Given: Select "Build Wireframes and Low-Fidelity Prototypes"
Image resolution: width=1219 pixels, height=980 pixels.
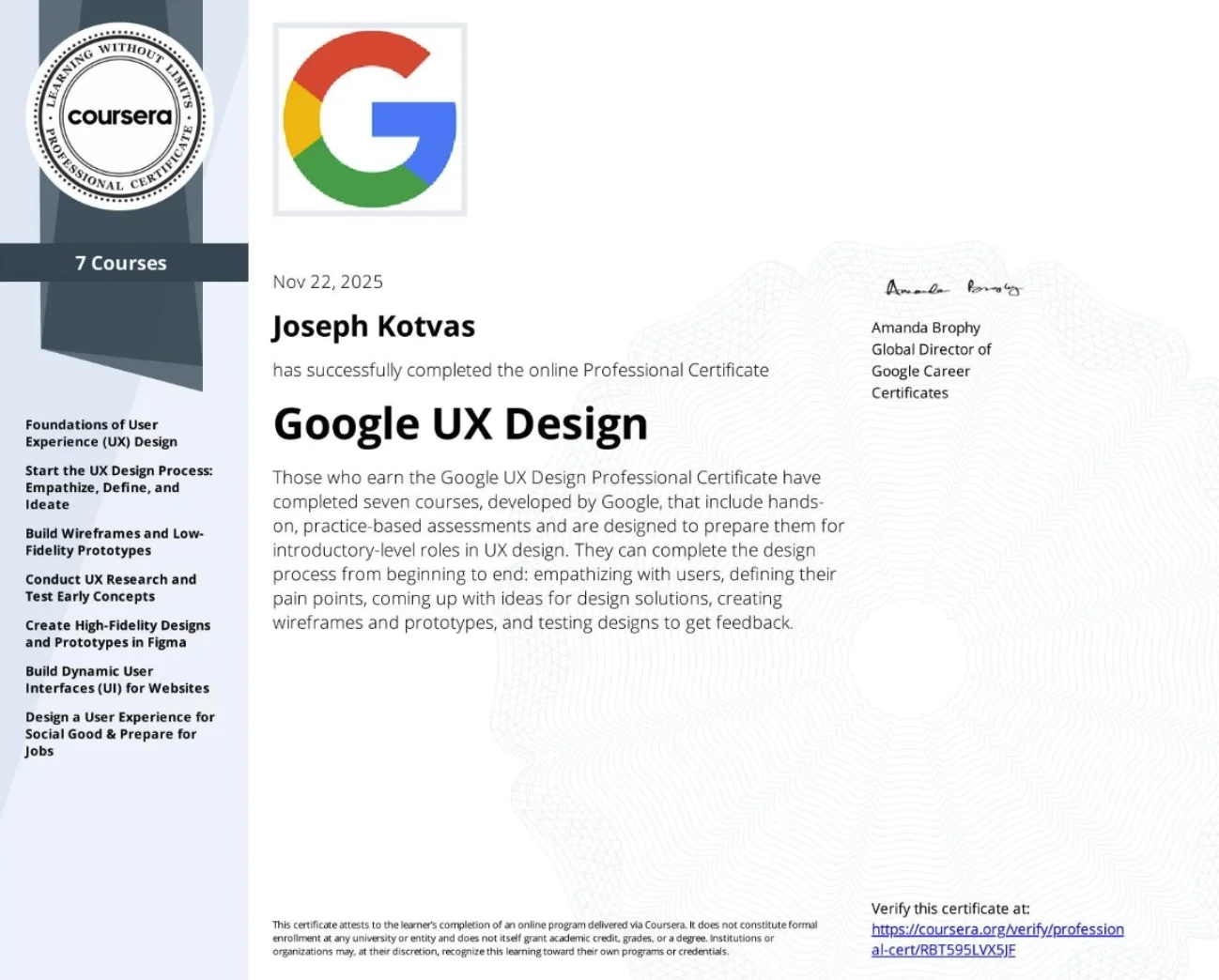Looking at the screenshot, I should tap(114, 542).
